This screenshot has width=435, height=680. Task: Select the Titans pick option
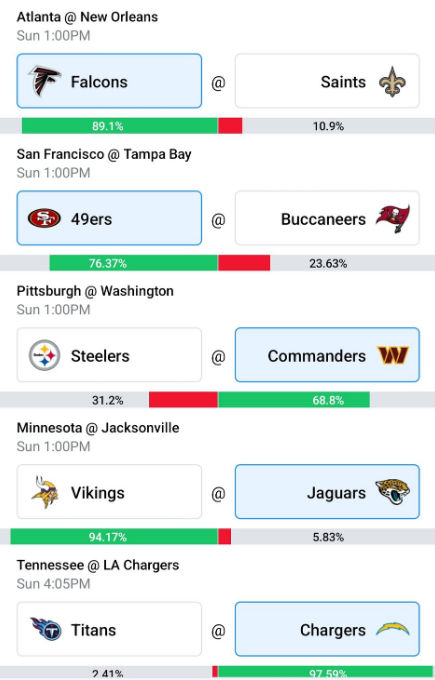click(x=109, y=629)
